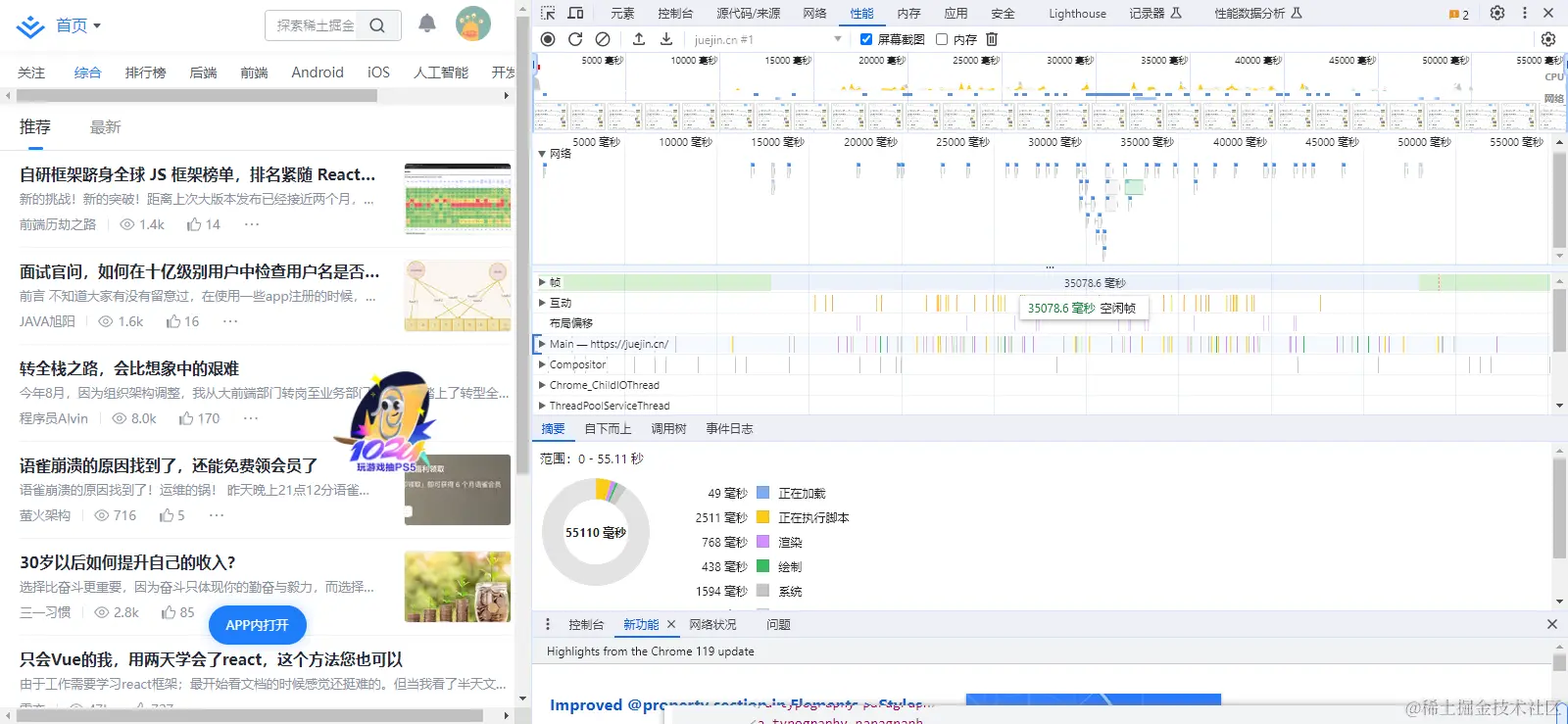Open the 源代码/来源 panel tab
The image size is (1568, 724).
click(749, 14)
